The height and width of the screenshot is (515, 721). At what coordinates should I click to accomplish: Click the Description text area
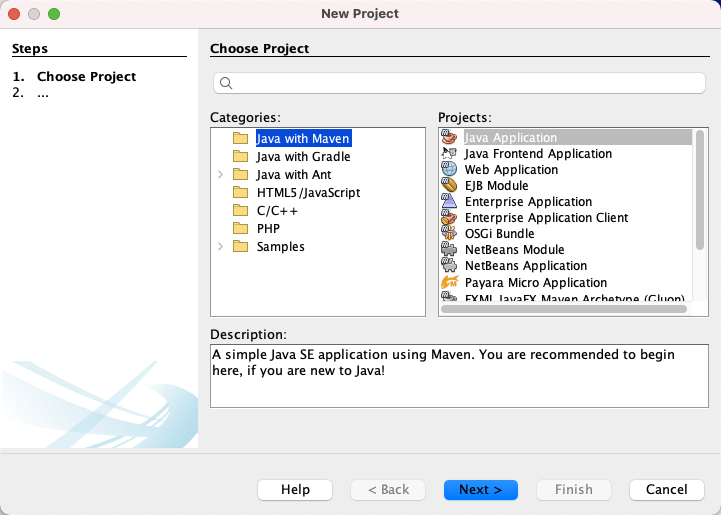(x=459, y=376)
